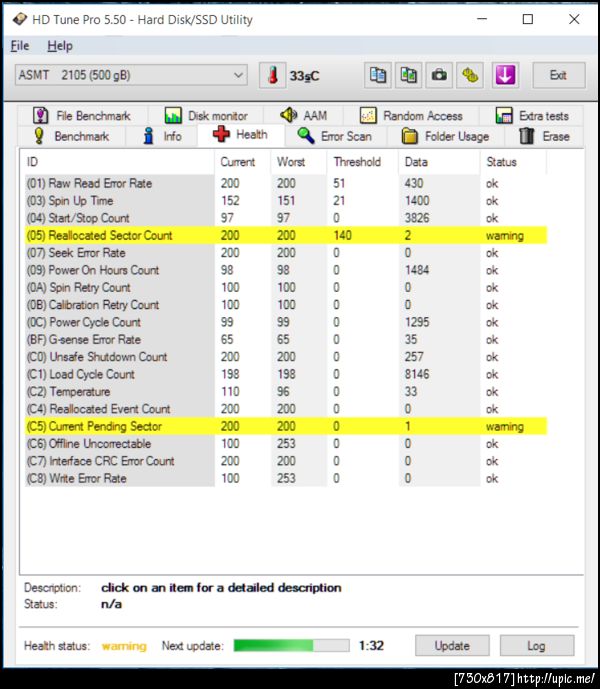
Task: Select the (C8) Write Error Rate row
Action: coord(286,479)
